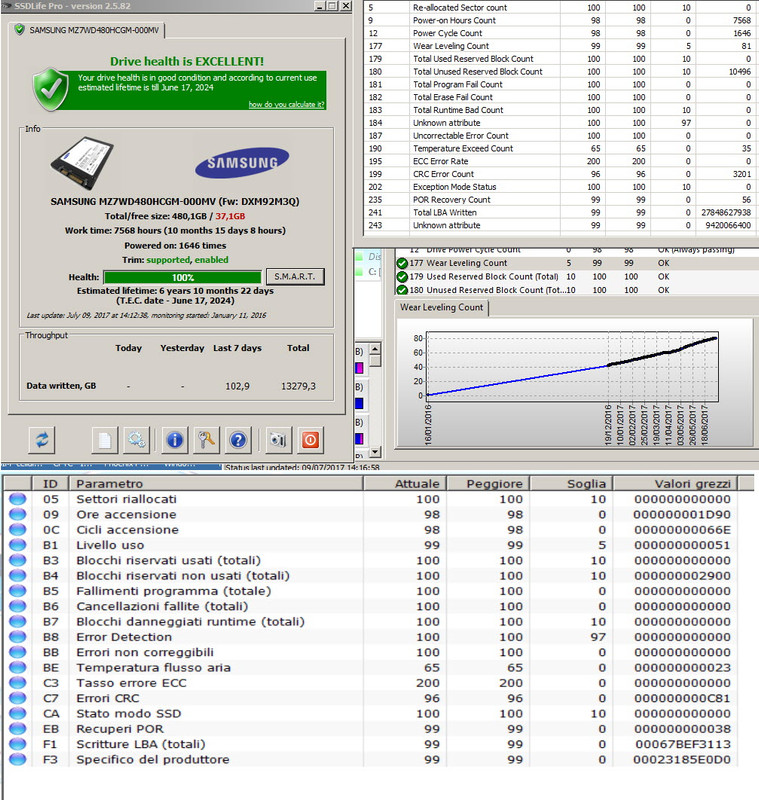The width and height of the screenshot is (759, 800).
Task: Select the SAMSUNG MZ7WD480HCGM-000MV drive tab
Action: point(87,30)
